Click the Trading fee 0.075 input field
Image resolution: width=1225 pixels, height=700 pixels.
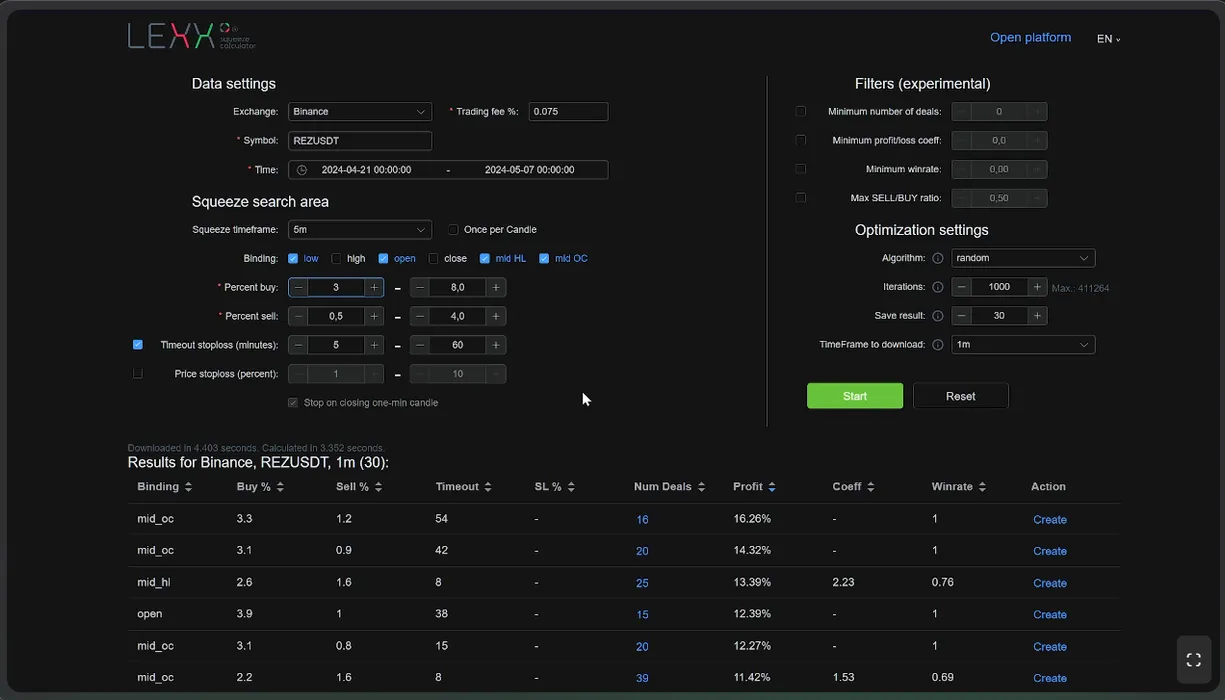pos(568,112)
